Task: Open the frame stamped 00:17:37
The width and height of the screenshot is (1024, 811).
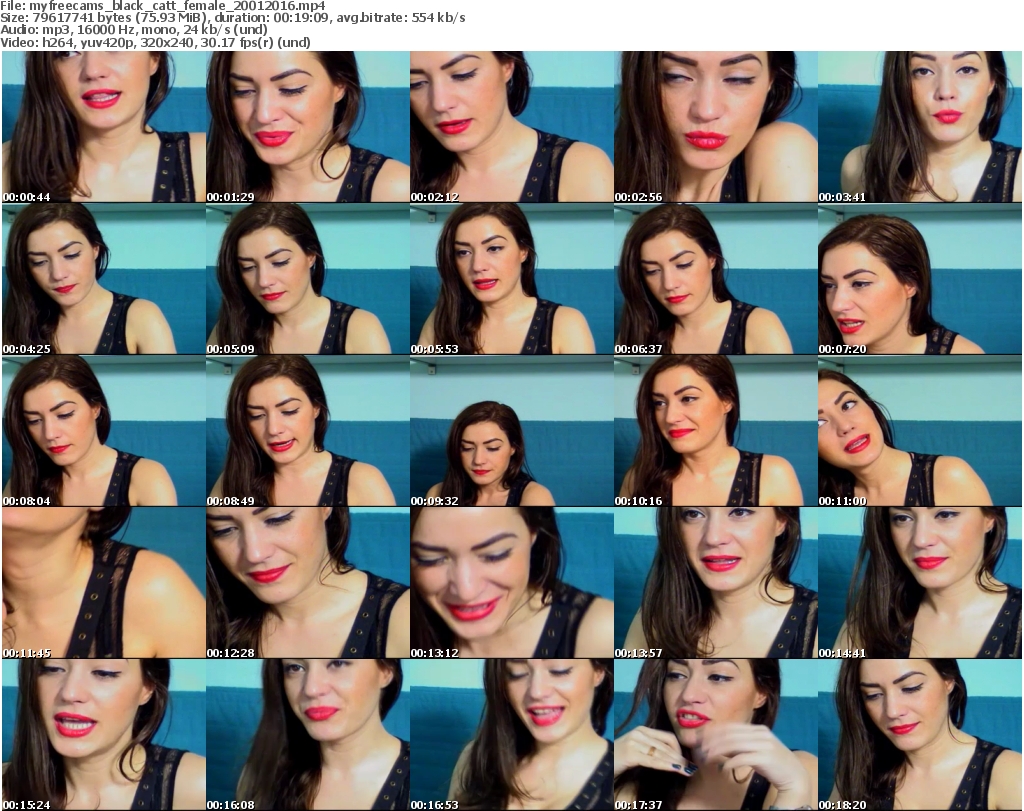Action: tap(716, 735)
